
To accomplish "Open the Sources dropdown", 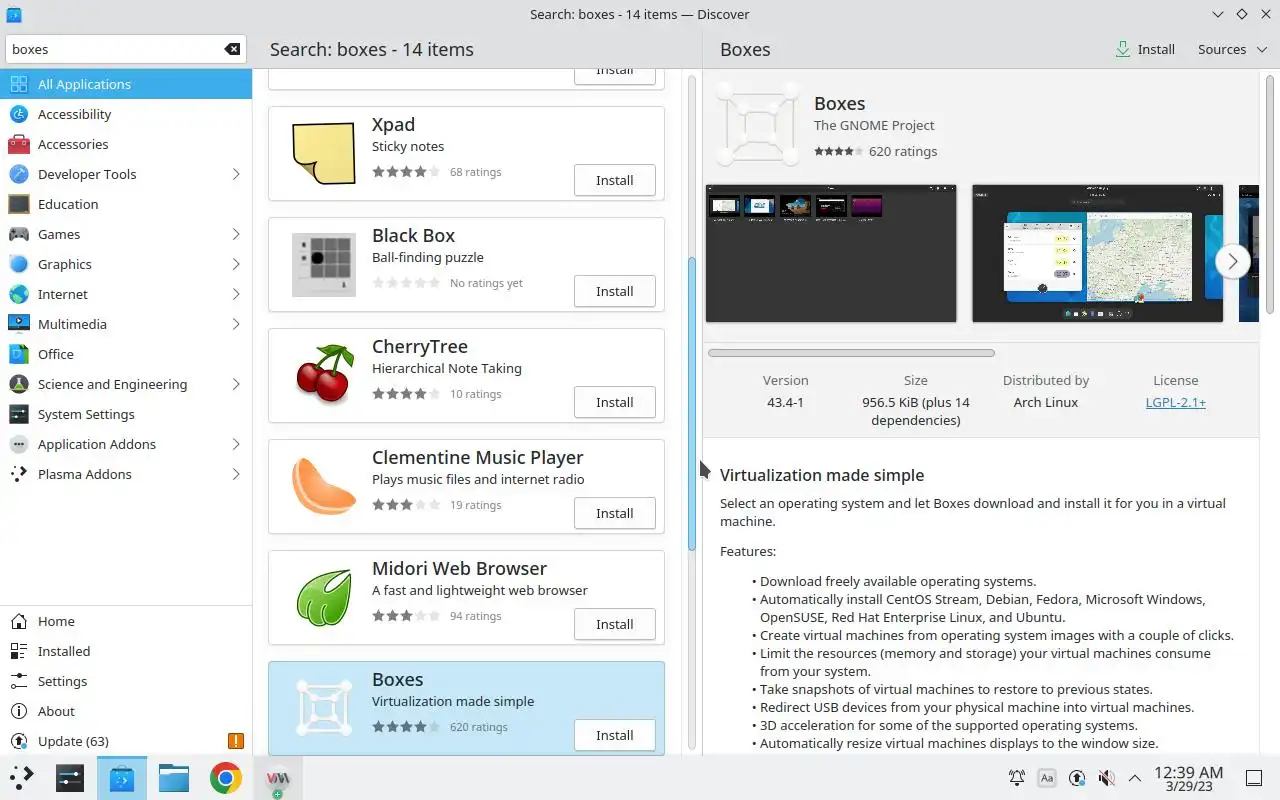I will pos(1230,49).
